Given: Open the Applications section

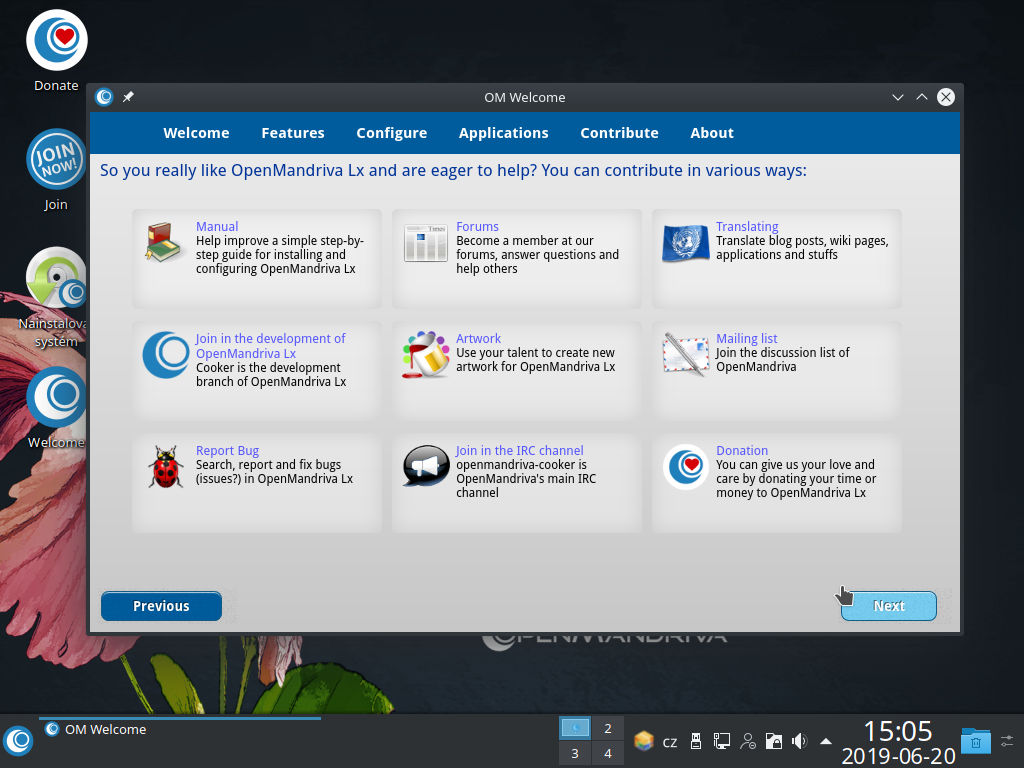Looking at the screenshot, I should [503, 132].
